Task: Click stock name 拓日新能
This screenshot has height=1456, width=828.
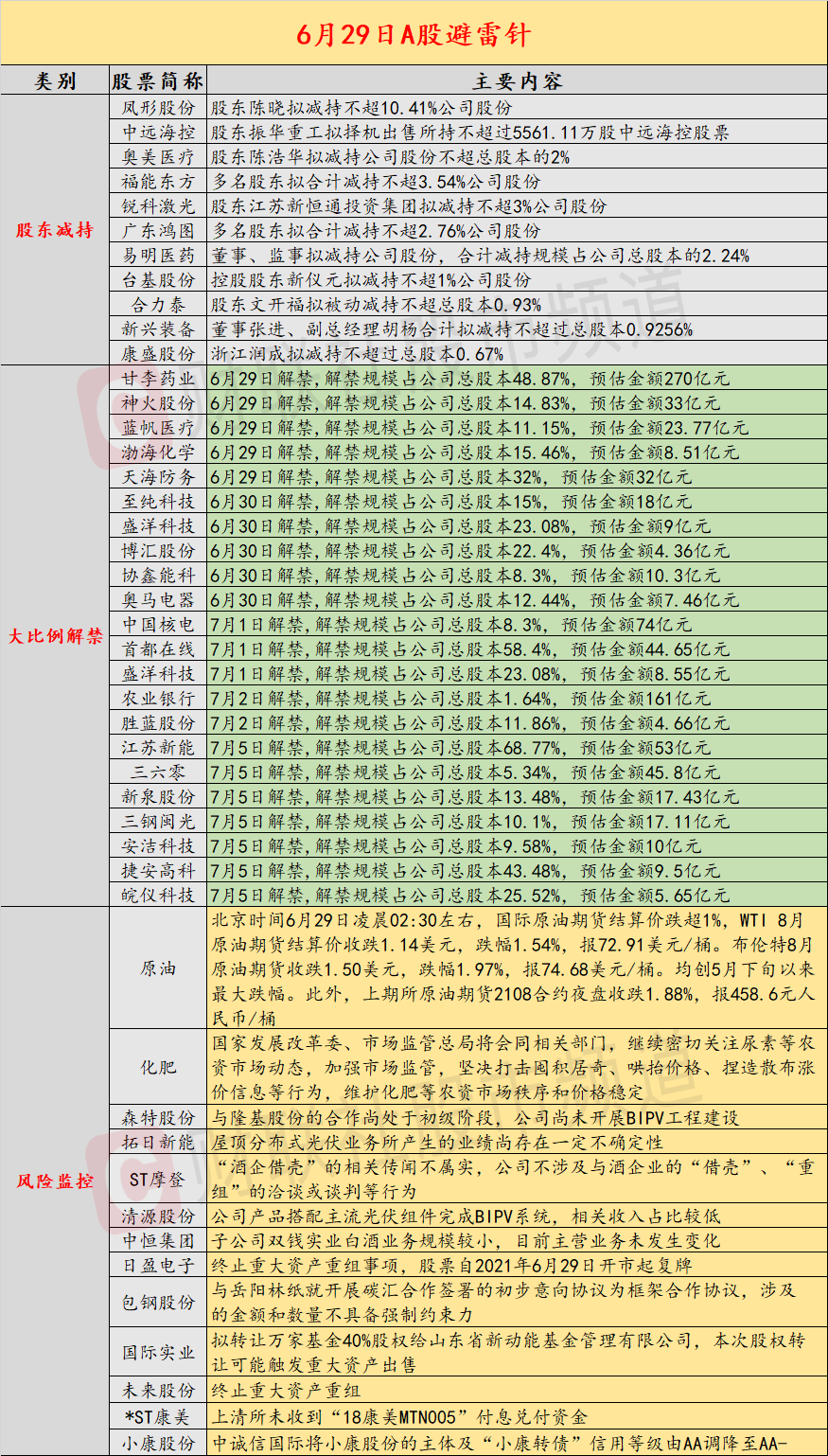Action: click(158, 1143)
